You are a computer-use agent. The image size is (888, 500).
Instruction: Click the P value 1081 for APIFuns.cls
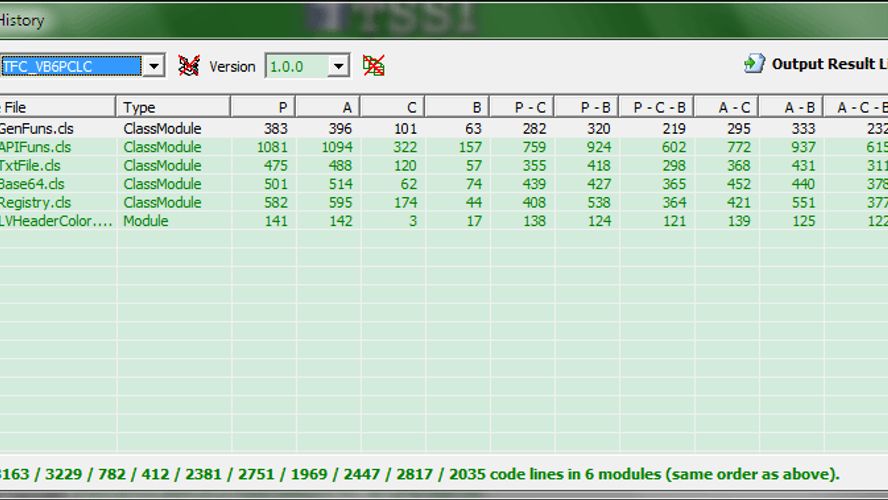click(272, 147)
